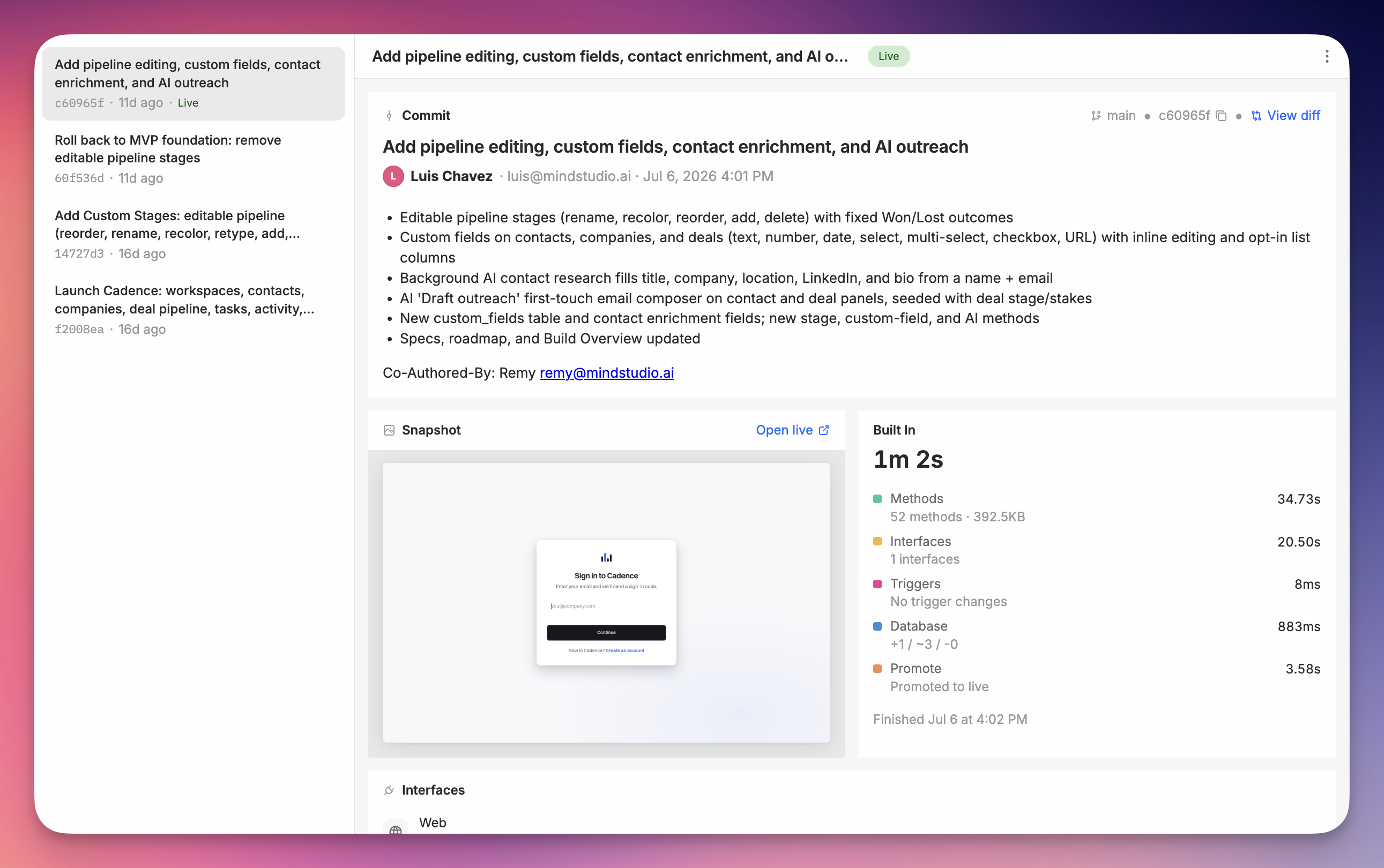Click the Web interface label

433,822
